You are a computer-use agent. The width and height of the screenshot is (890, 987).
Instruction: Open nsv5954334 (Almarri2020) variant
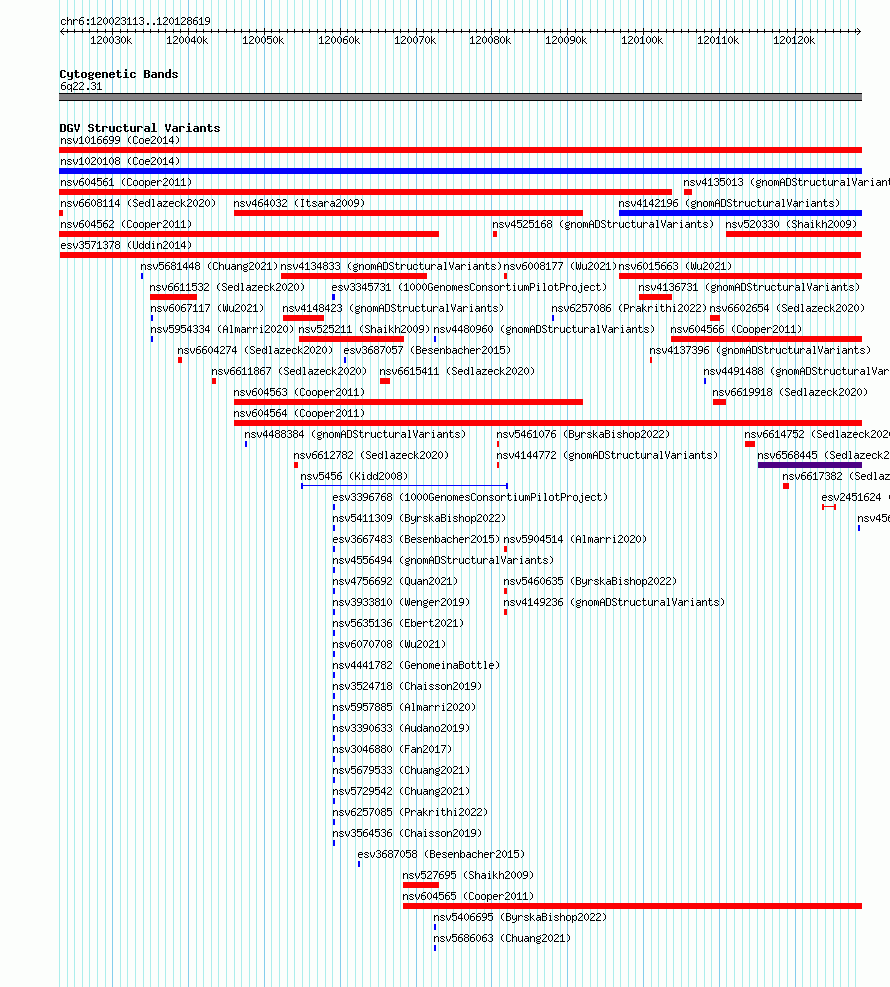pos(222,329)
